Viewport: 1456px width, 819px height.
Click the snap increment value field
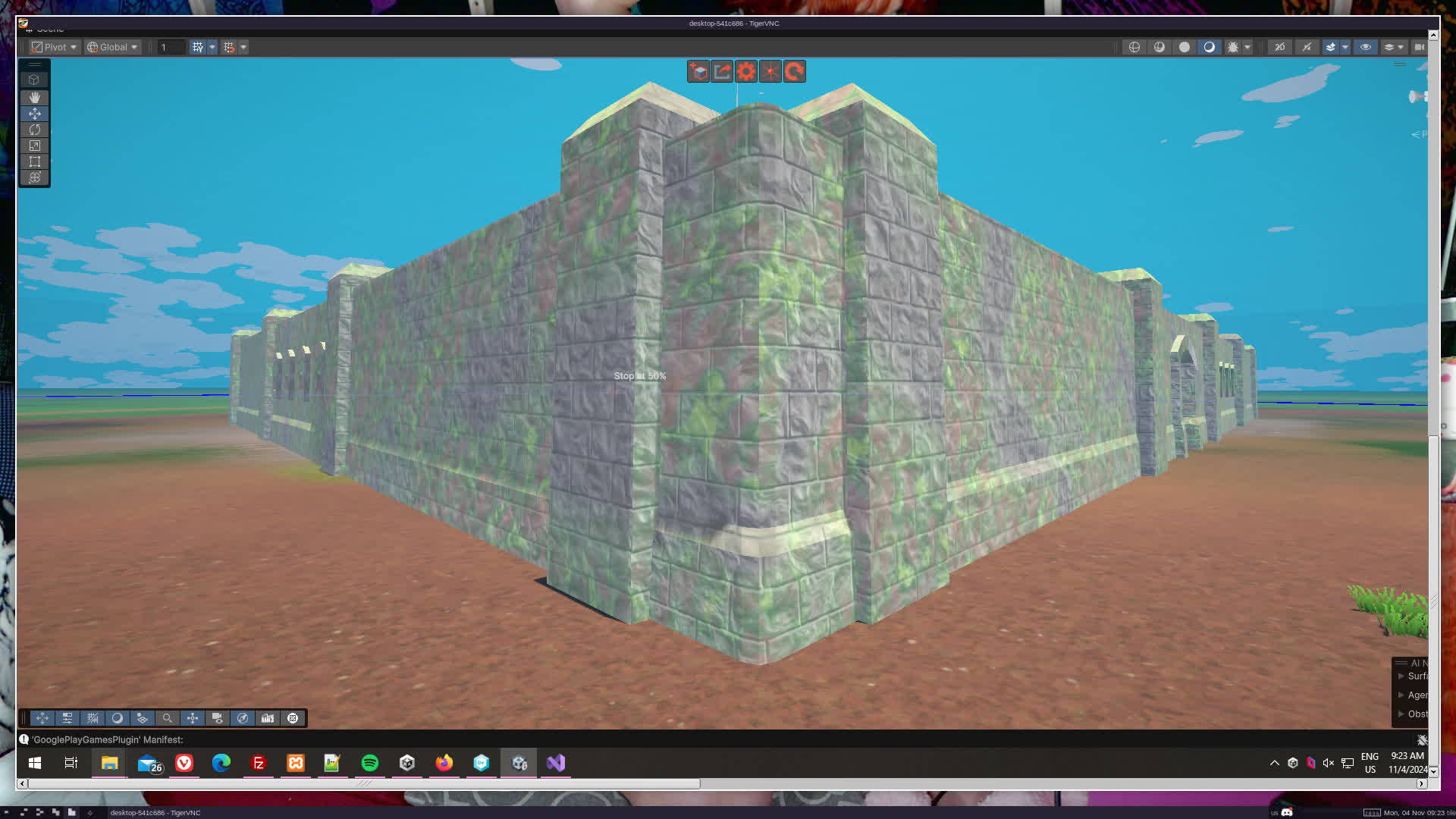click(171, 47)
